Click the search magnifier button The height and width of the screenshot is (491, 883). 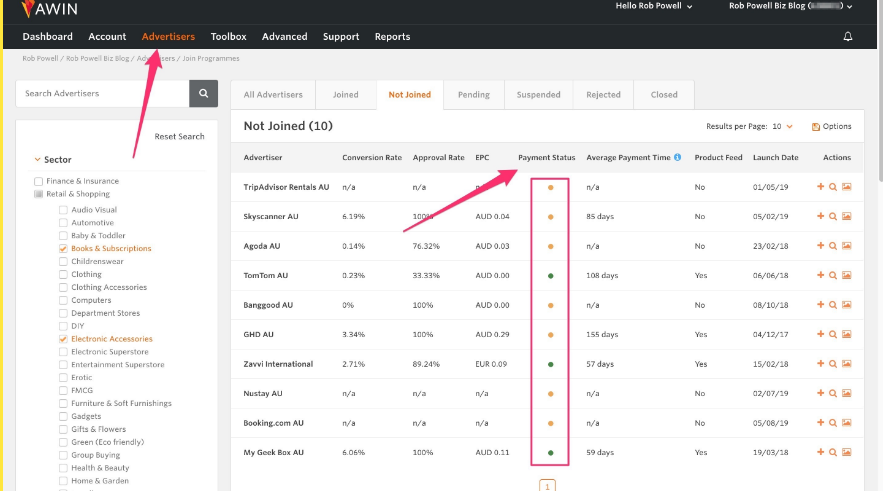tap(203, 94)
